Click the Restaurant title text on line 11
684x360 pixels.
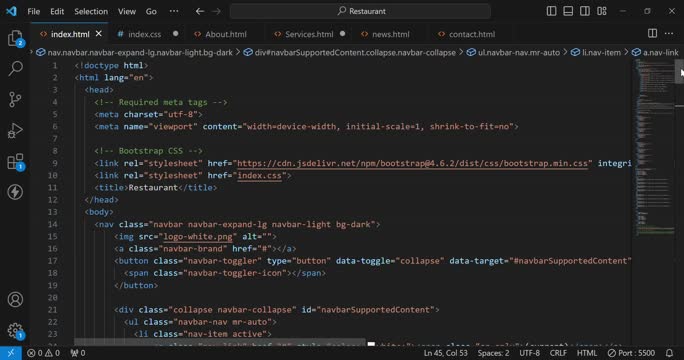tap(153, 188)
